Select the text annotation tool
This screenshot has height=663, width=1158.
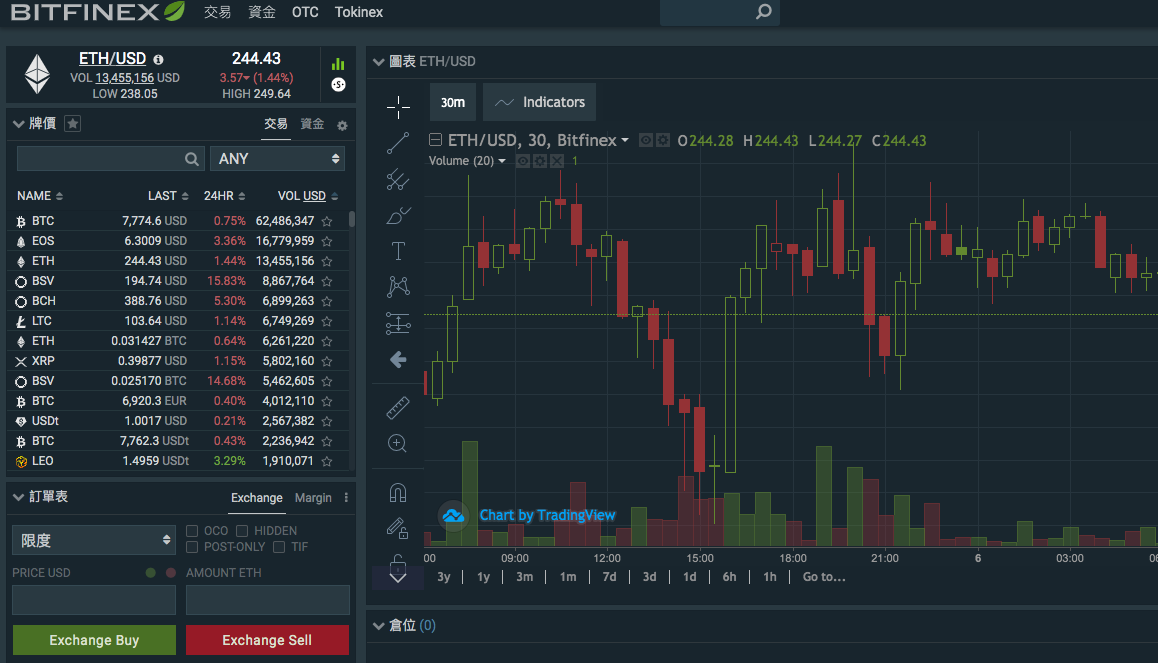[x=398, y=251]
